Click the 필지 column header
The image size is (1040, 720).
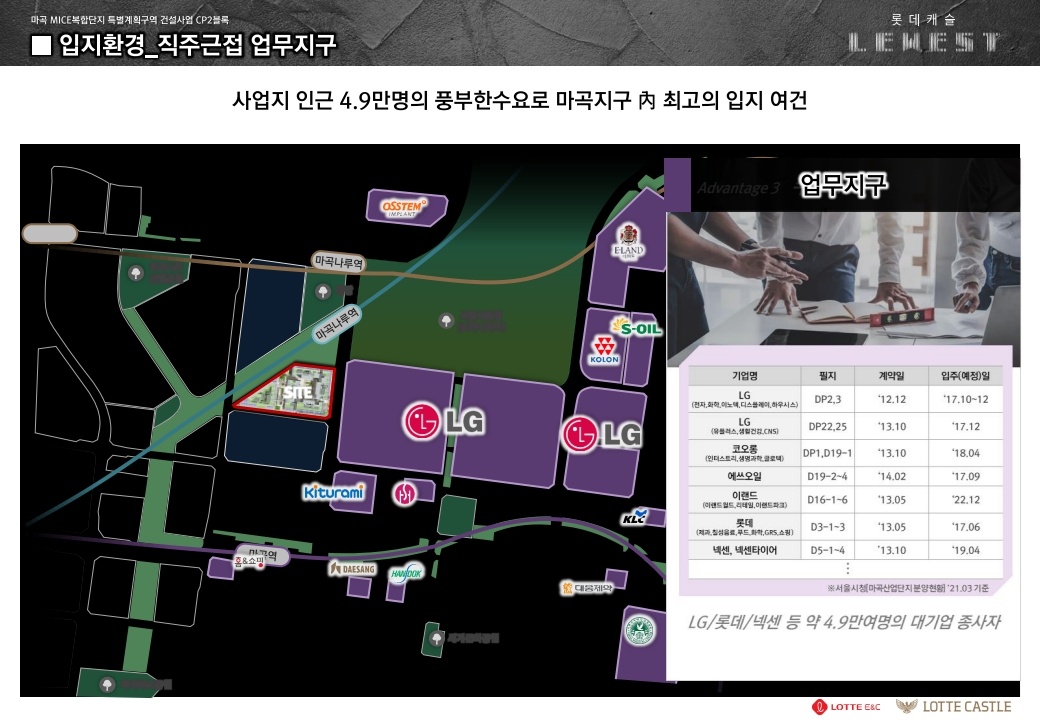pos(827,376)
